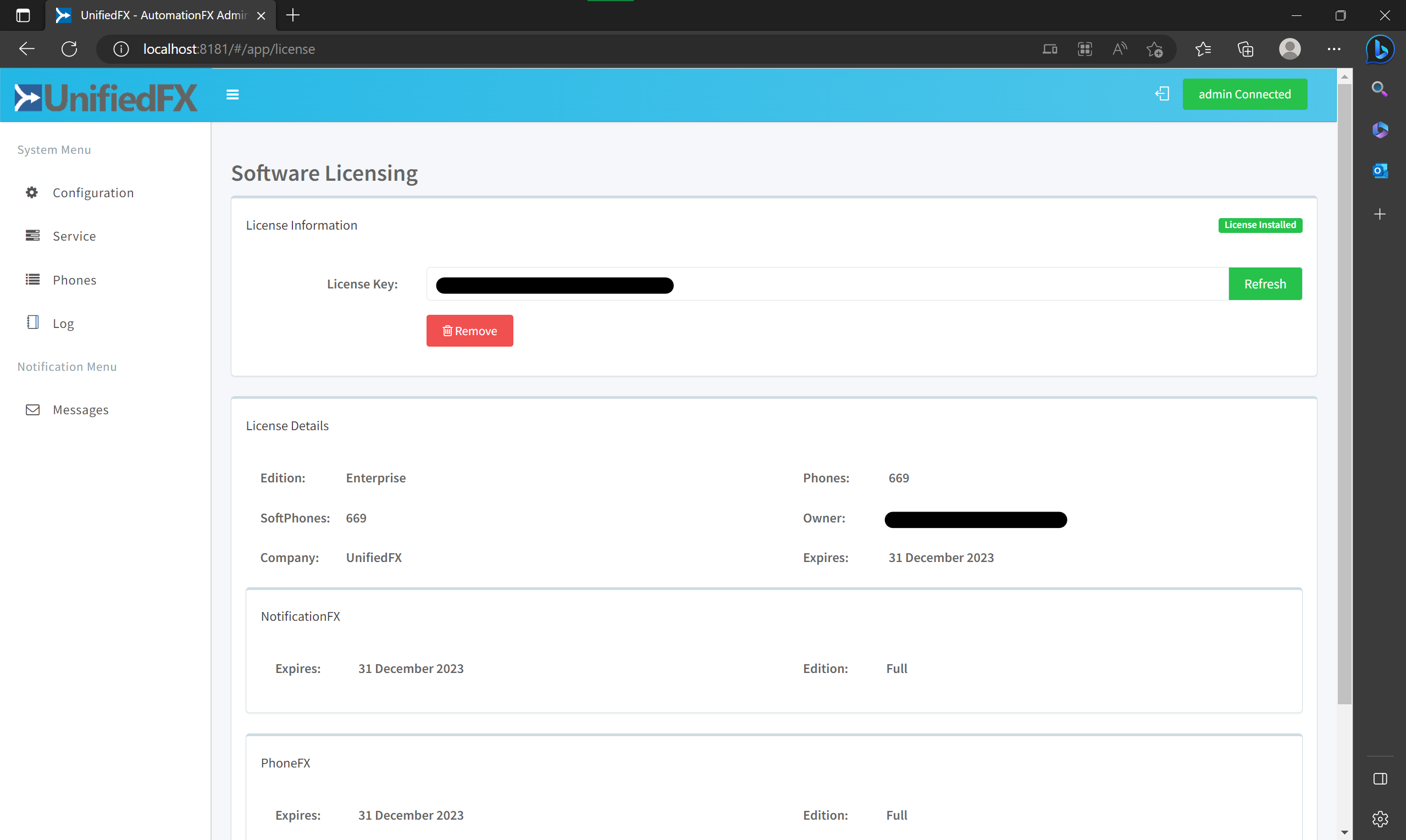The width and height of the screenshot is (1406, 840).
Task: Click into the License Key field
Action: [x=827, y=283]
